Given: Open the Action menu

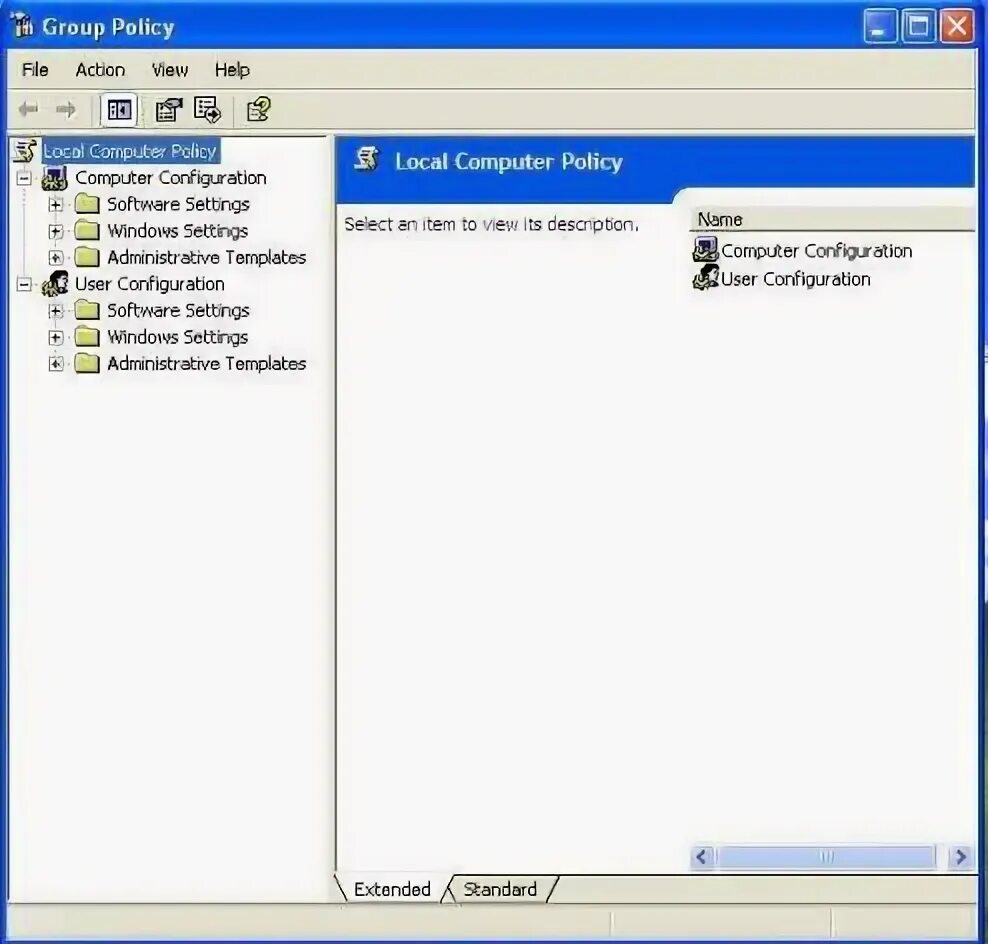Looking at the screenshot, I should coord(100,70).
